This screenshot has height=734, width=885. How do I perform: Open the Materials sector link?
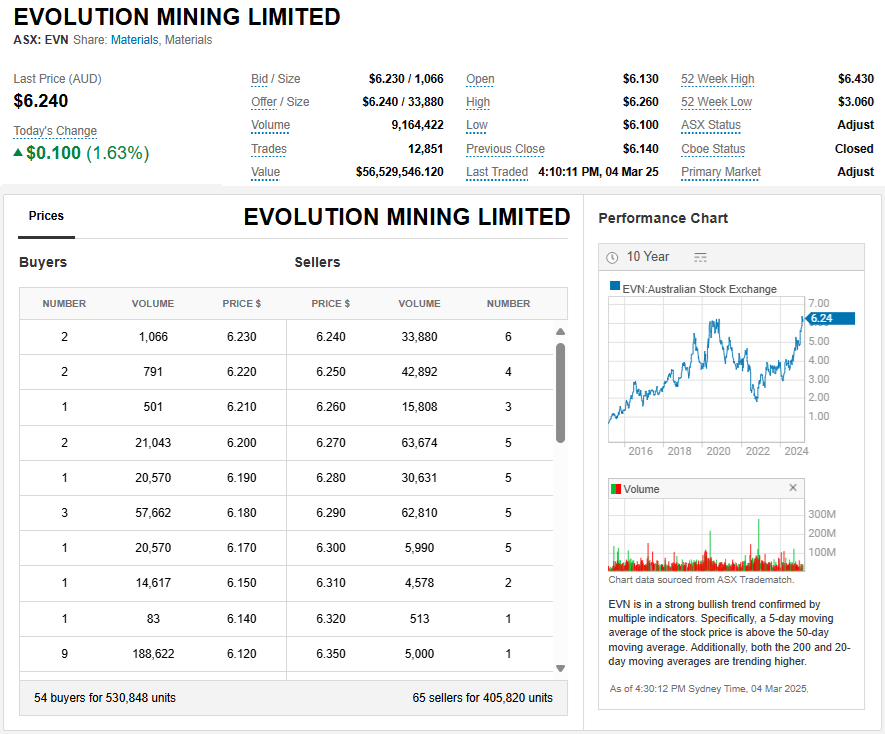(x=134, y=40)
